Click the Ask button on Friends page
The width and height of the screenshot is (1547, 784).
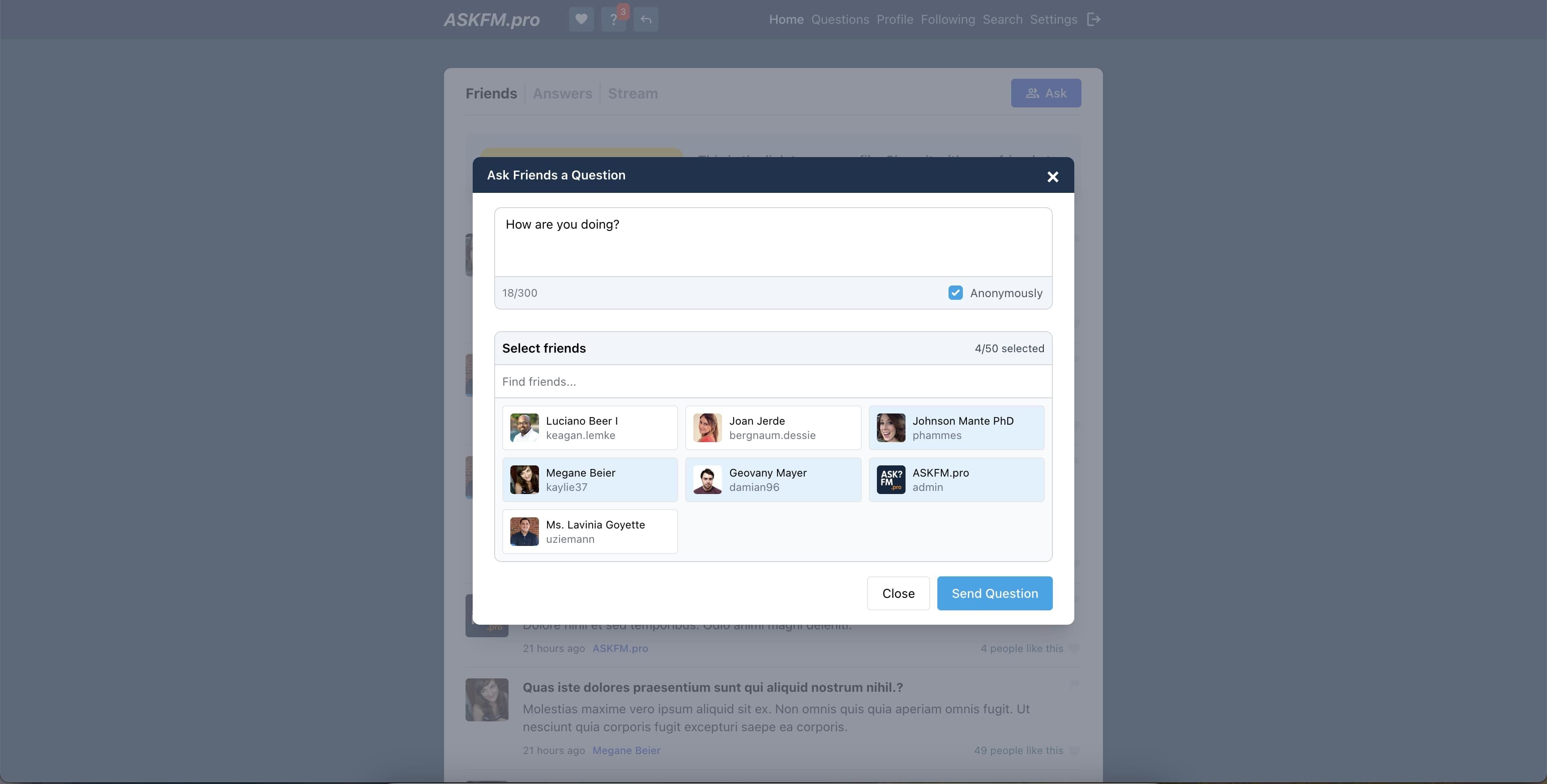(1046, 93)
